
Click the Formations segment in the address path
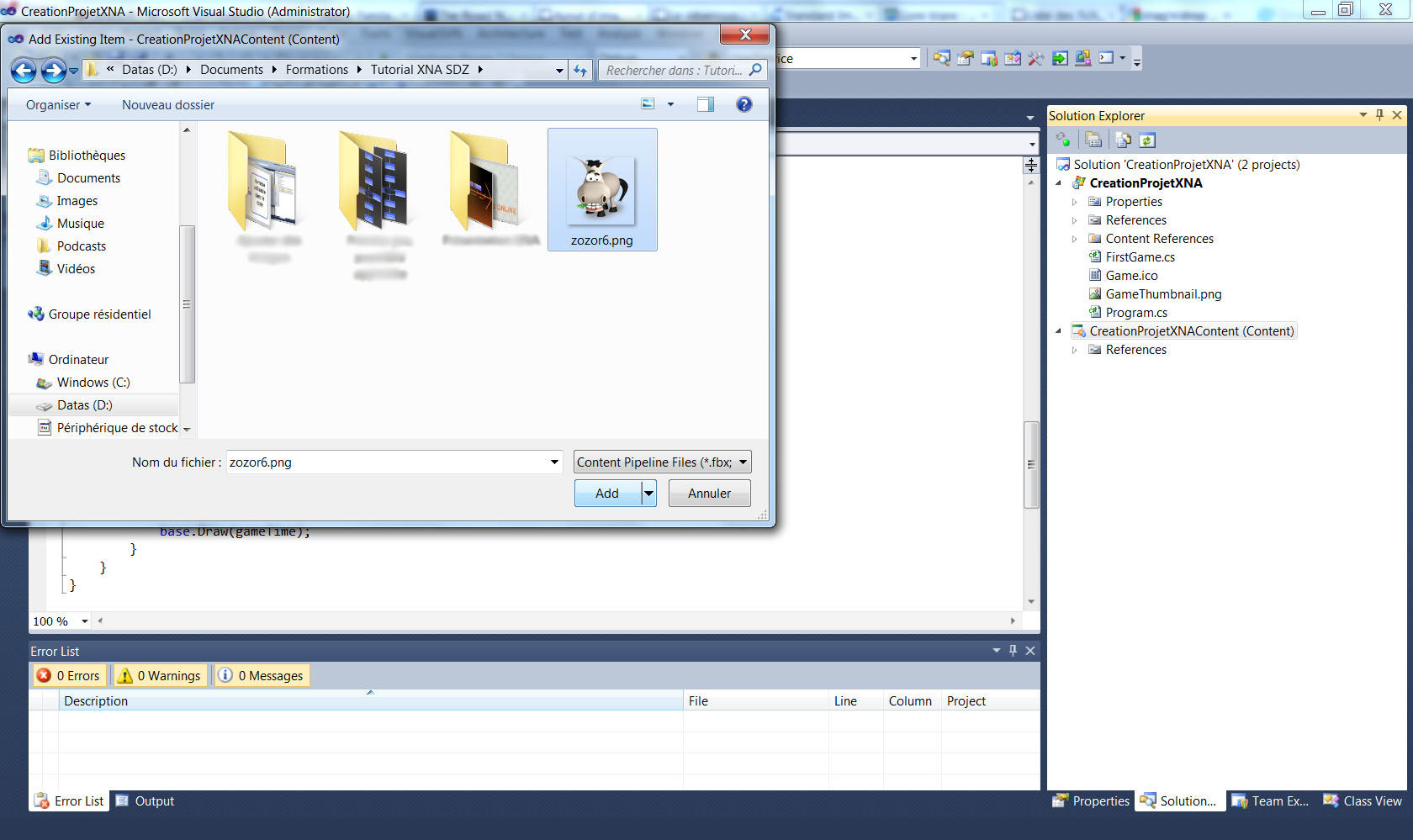(x=317, y=70)
